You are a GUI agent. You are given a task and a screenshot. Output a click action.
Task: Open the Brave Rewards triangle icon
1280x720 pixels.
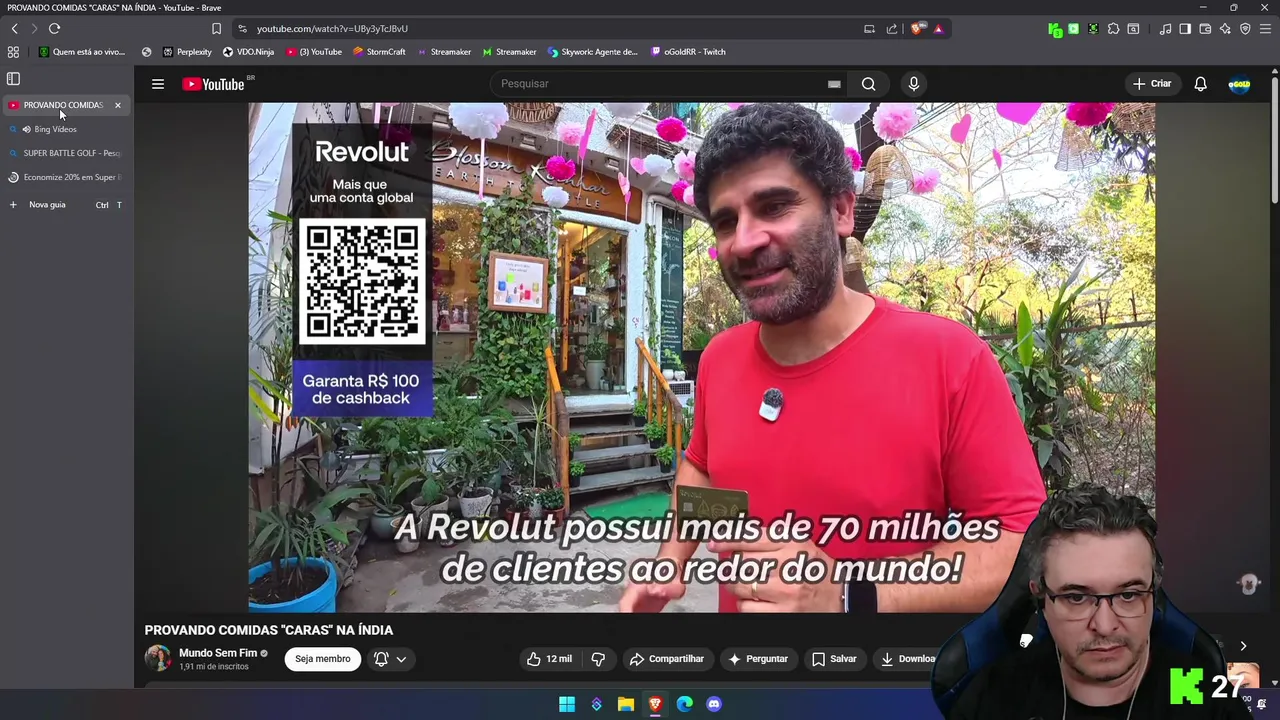(x=938, y=29)
